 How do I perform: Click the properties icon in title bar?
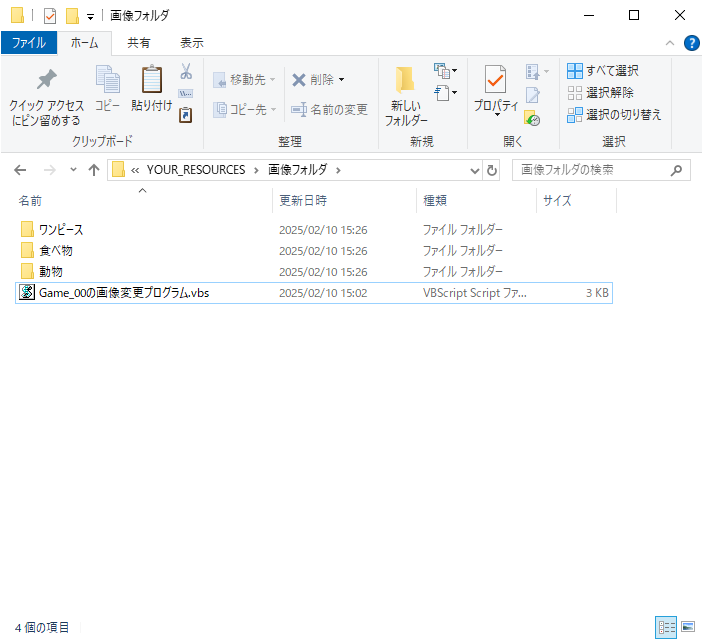50,16
